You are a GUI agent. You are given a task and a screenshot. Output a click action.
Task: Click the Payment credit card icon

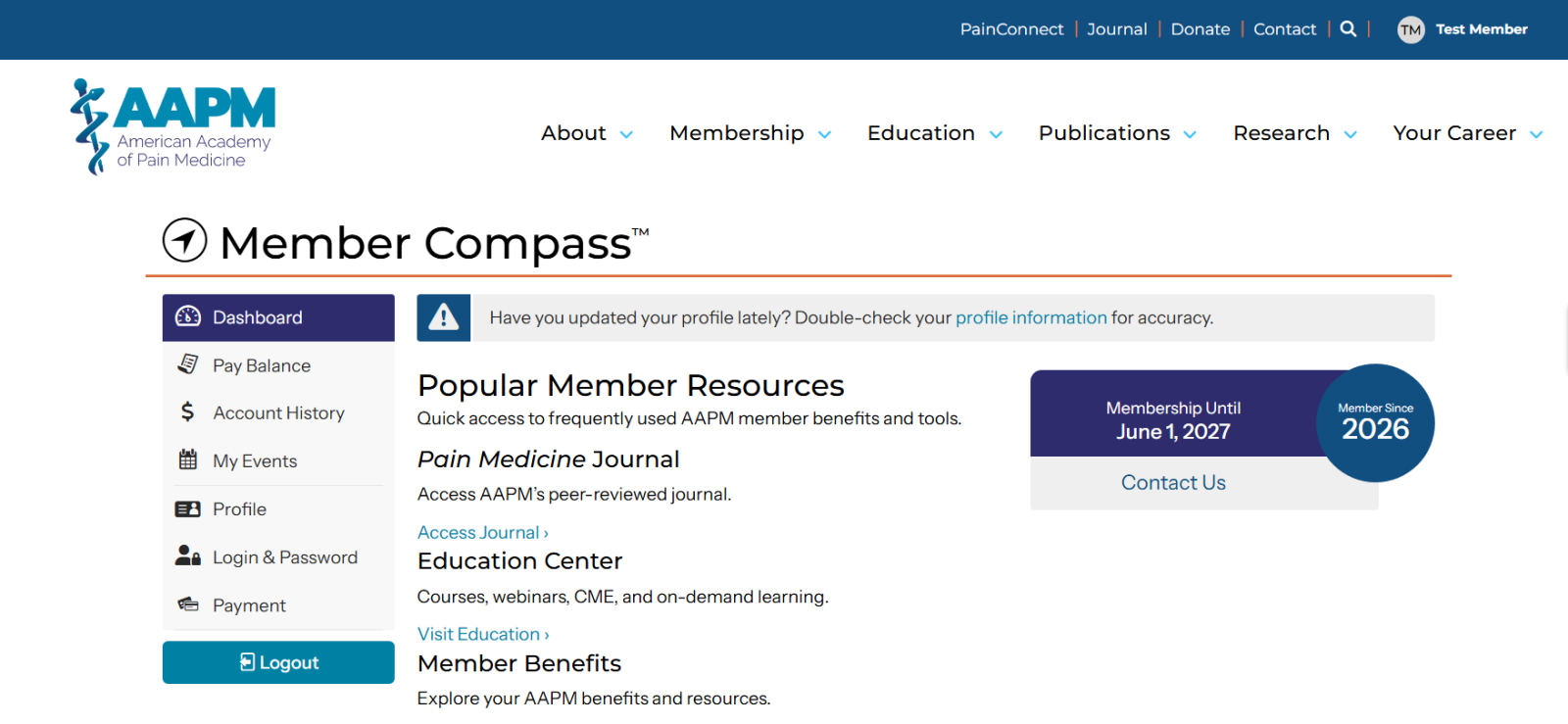[187, 604]
